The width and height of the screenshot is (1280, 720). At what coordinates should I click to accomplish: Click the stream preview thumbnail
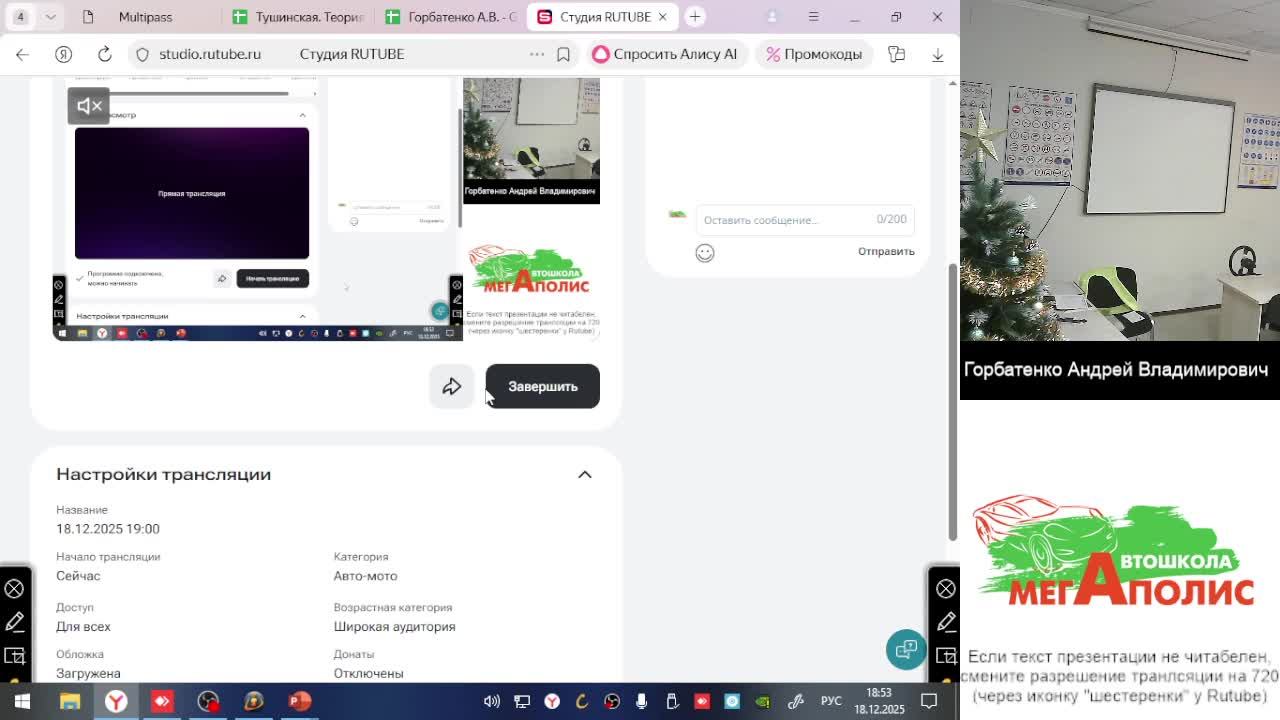coord(326,209)
